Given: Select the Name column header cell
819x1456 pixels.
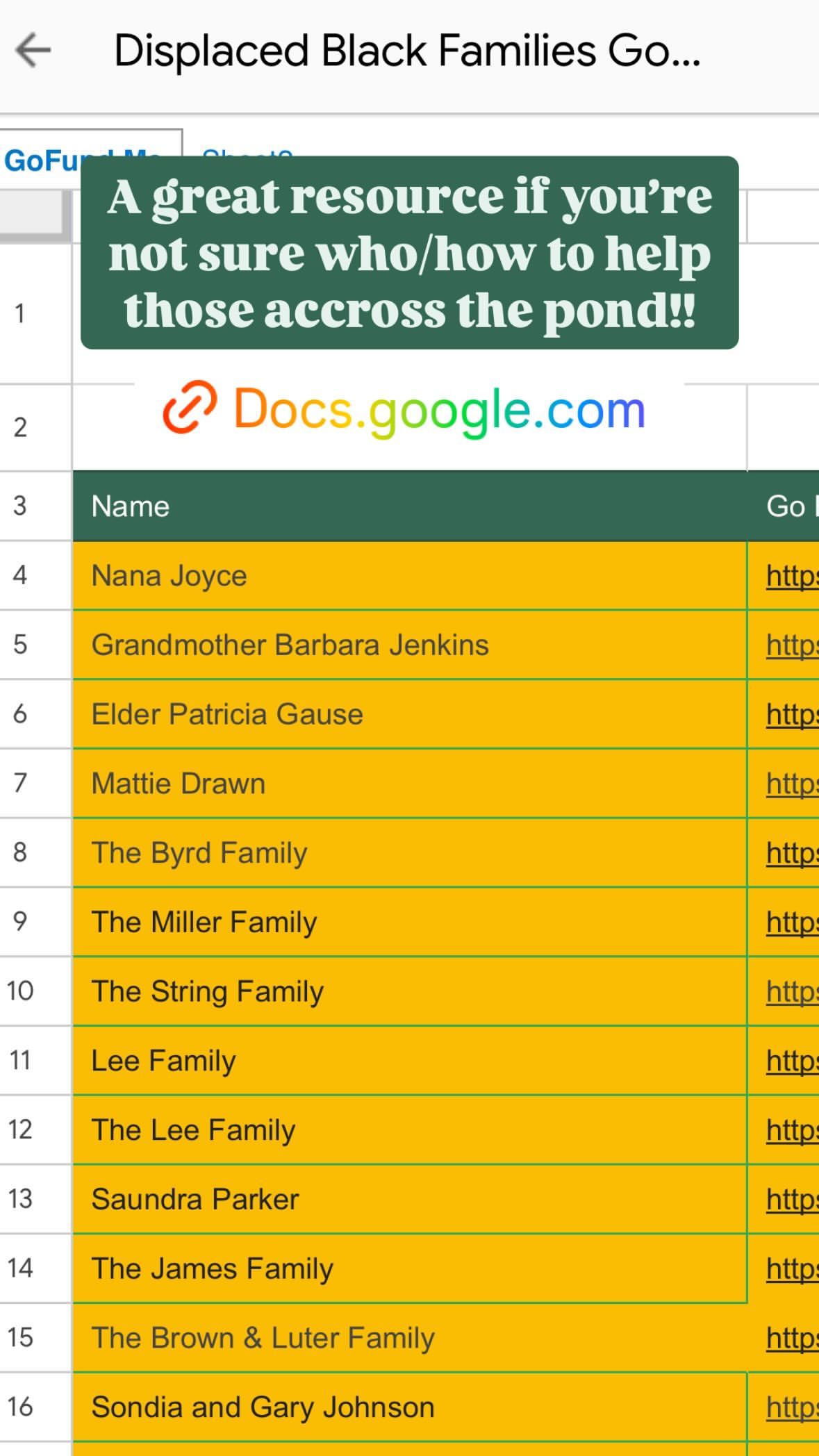Looking at the screenshot, I should (x=408, y=506).
